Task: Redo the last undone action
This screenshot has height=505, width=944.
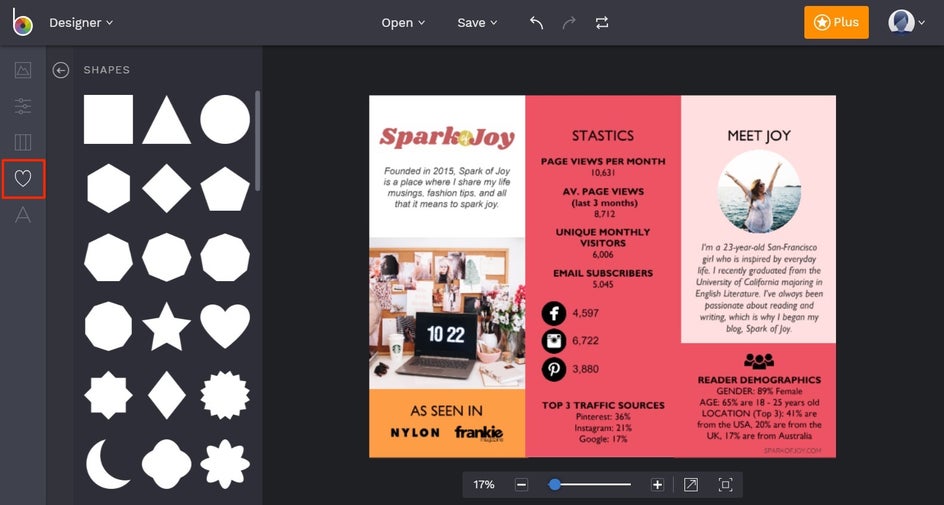Action: click(x=568, y=23)
